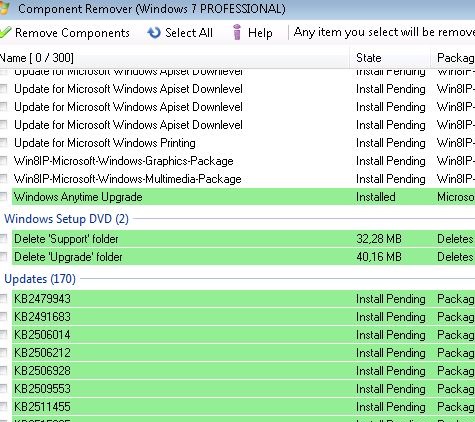Click the blue Select All refresh icon
This screenshot has height=422, width=475.
click(x=154, y=33)
